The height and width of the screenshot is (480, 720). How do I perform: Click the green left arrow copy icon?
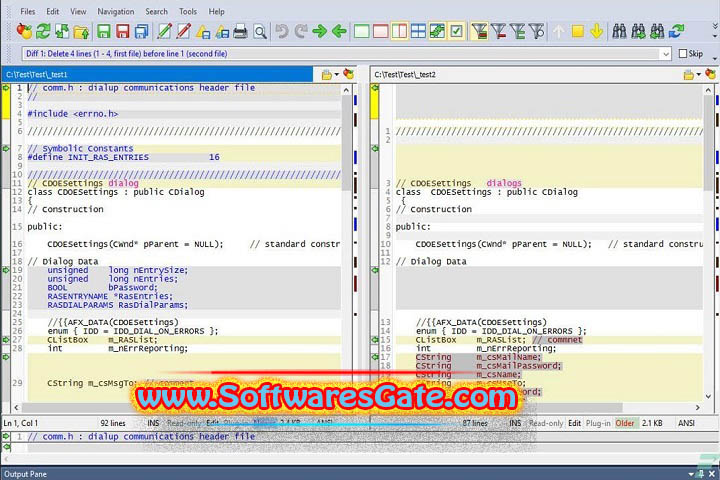(x=339, y=31)
